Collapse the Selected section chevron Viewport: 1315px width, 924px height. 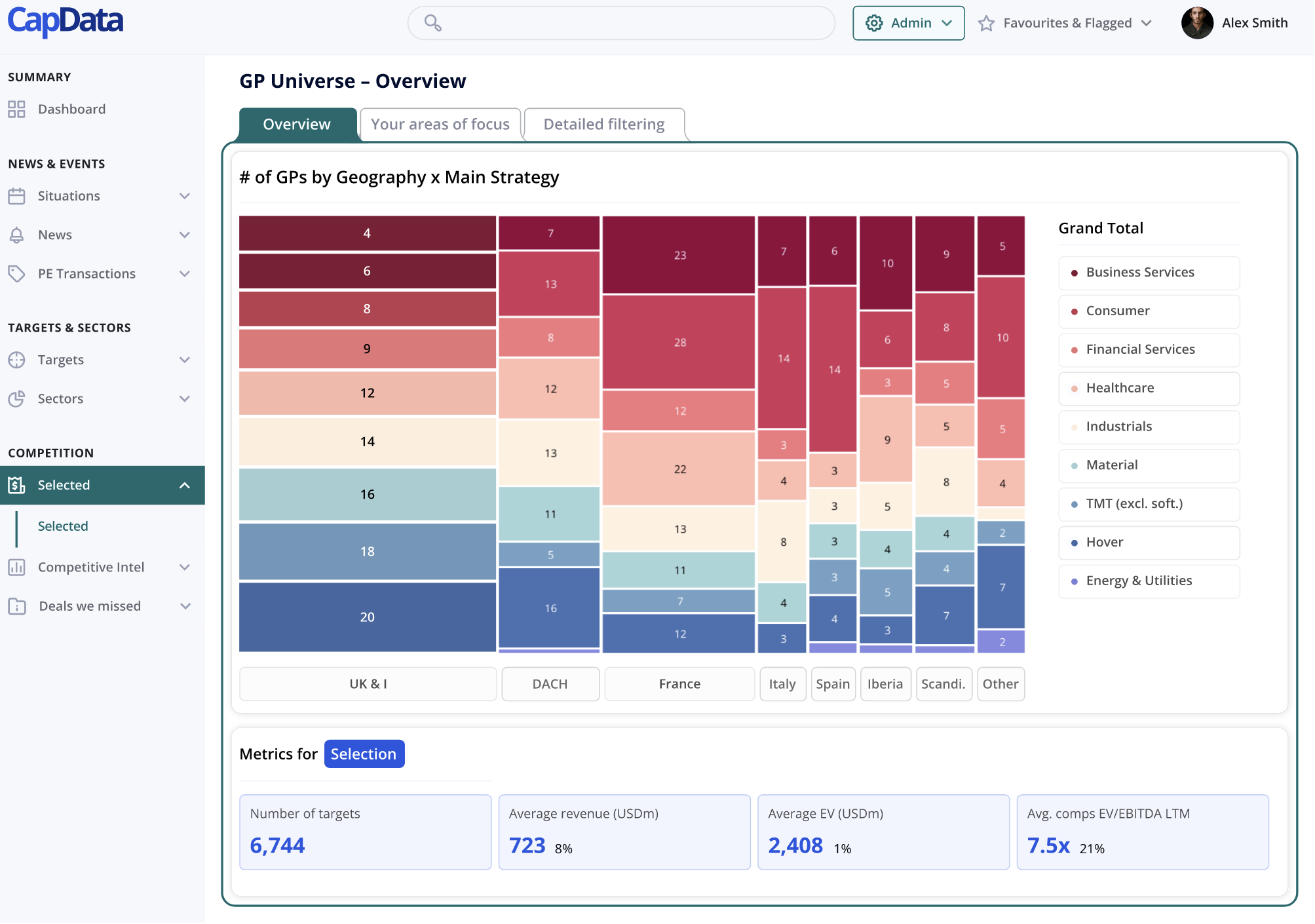click(185, 486)
